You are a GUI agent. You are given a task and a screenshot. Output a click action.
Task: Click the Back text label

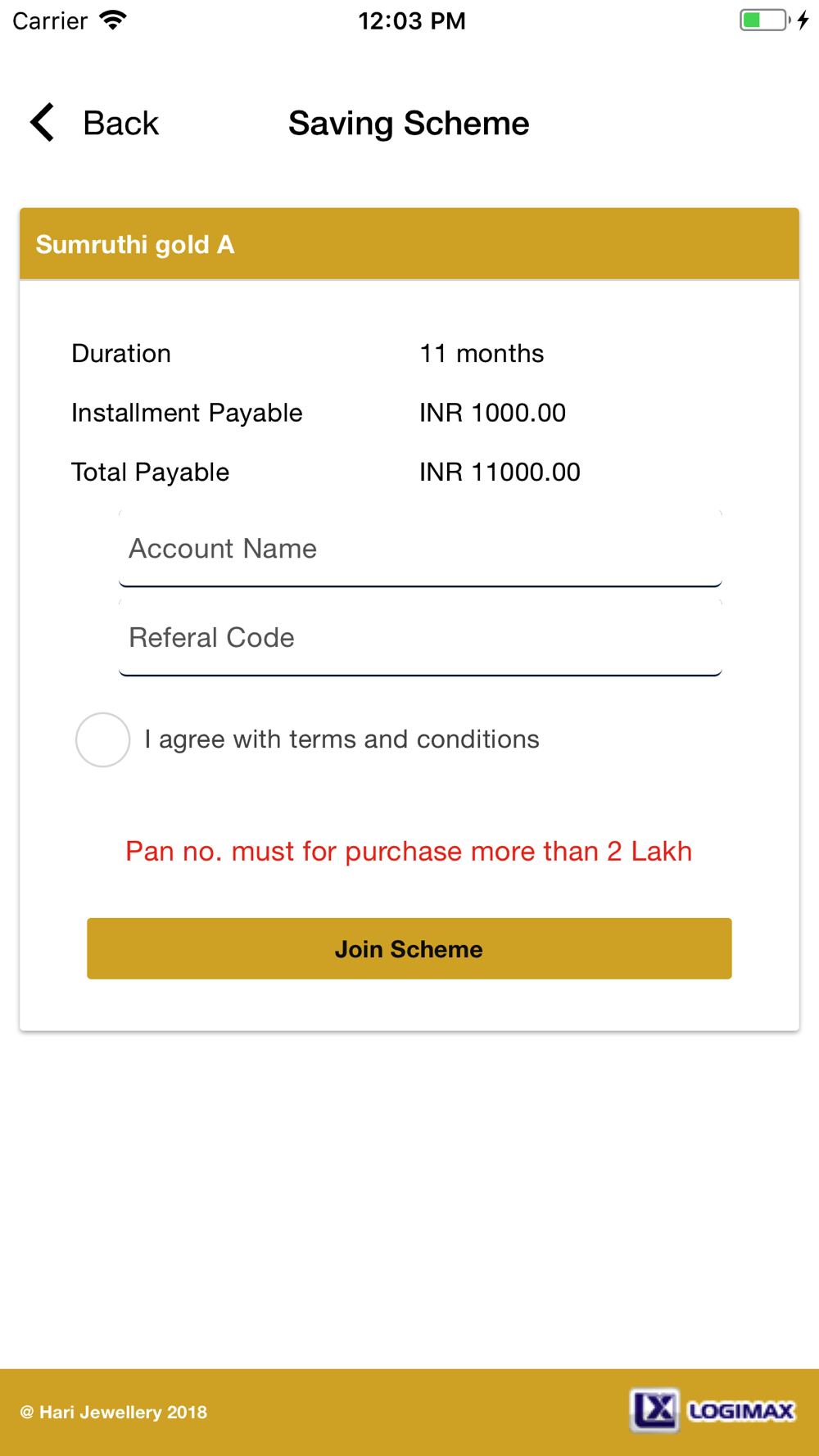click(120, 124)
